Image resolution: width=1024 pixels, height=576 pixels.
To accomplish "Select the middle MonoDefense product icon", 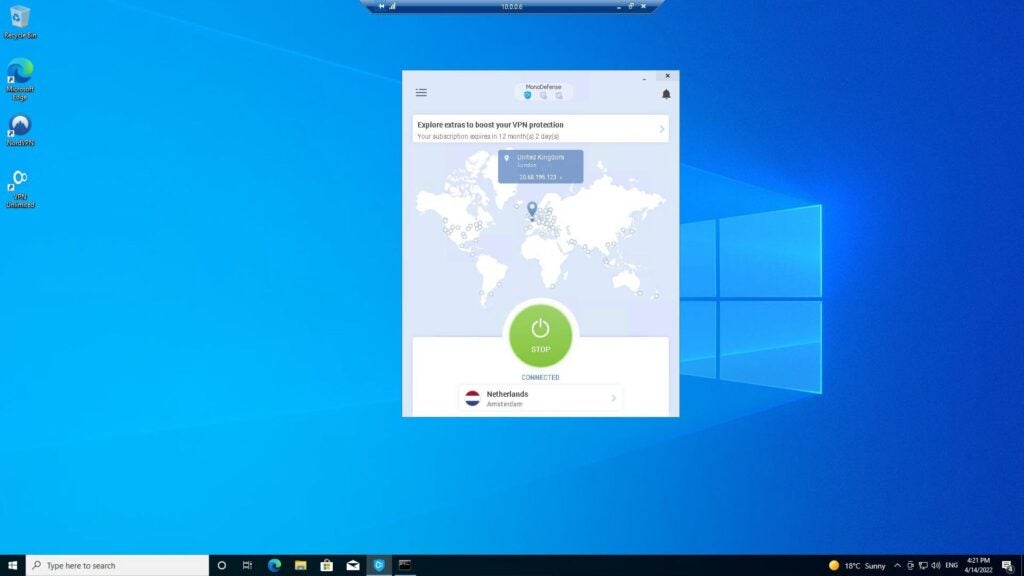I will [543, 95].
